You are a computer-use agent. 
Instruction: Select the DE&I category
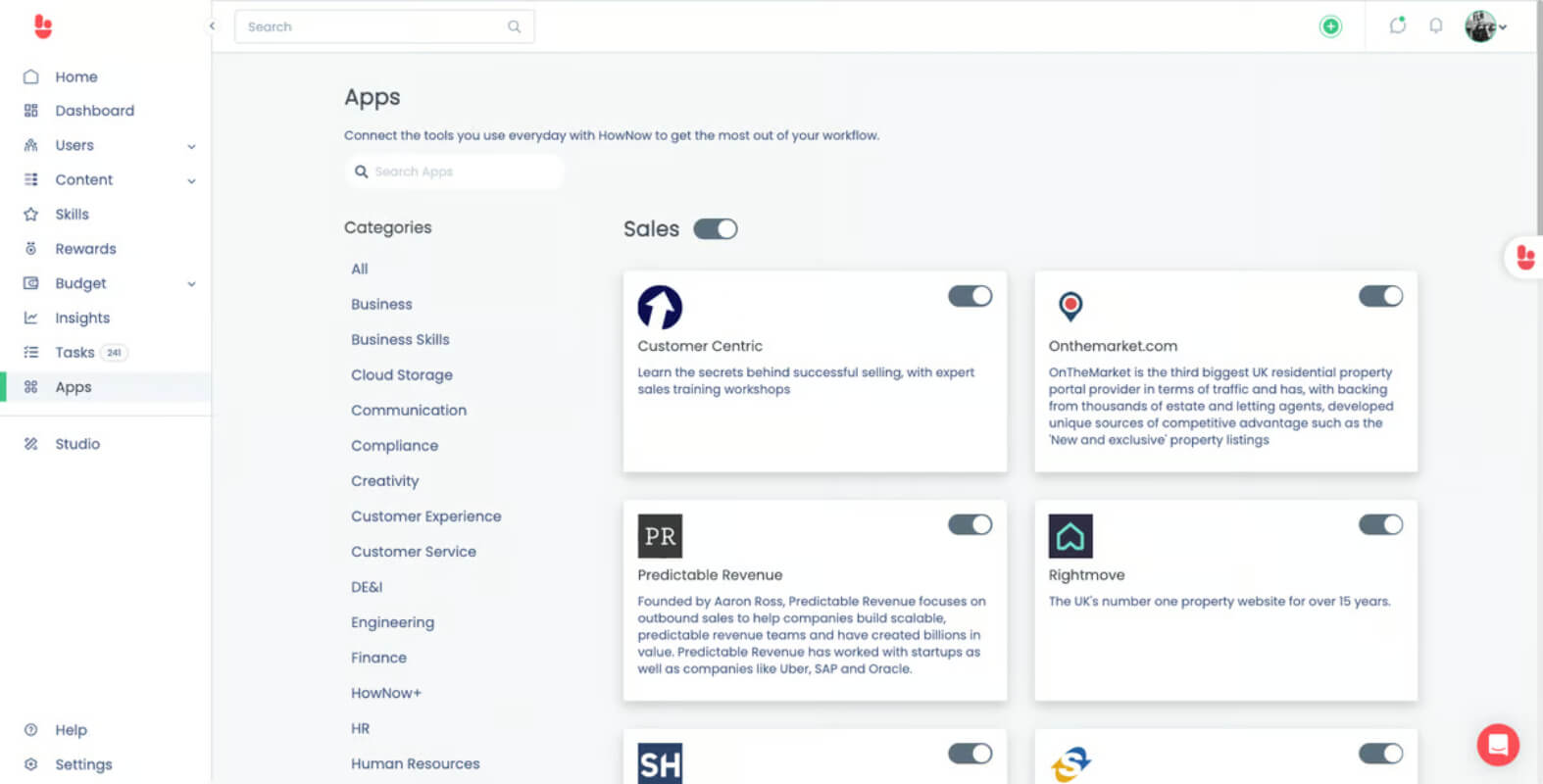pyautogui.click(x=367, y=587)
